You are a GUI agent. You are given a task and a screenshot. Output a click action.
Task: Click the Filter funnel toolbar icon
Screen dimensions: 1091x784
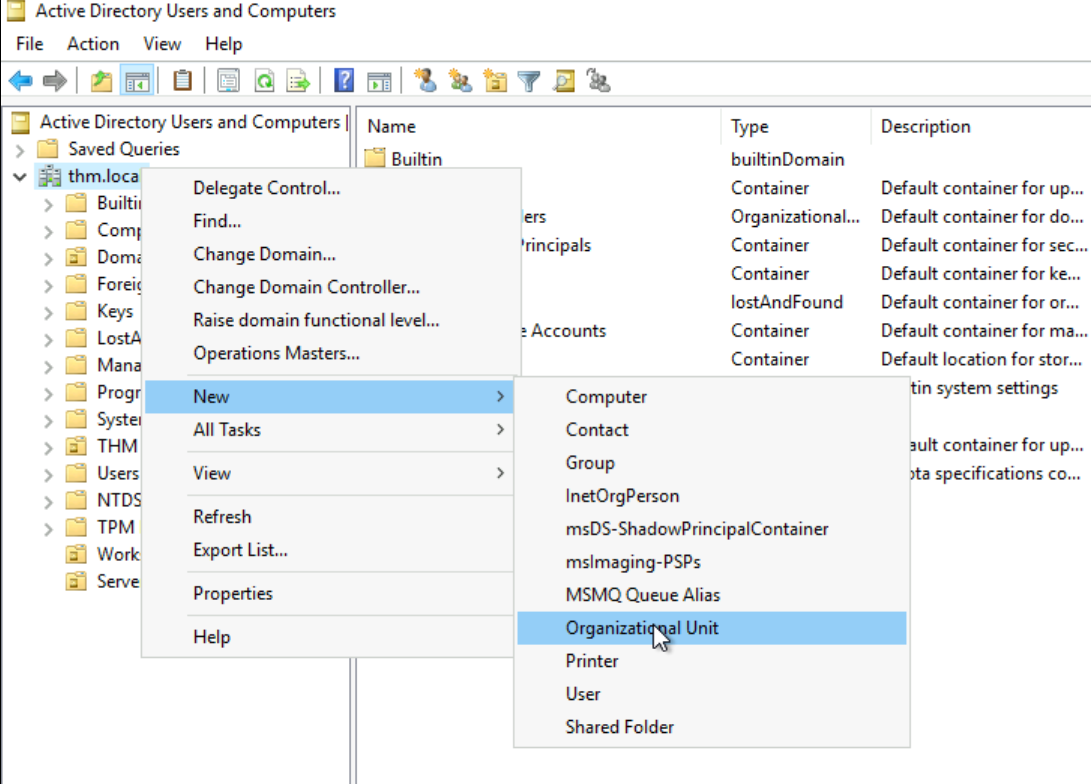coord(529,81)
